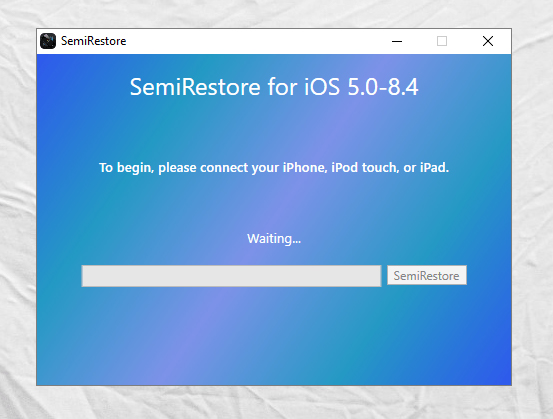Click the "SemiRestore" title bar text
The image size is (553, 419).
[x=93, y=41]
